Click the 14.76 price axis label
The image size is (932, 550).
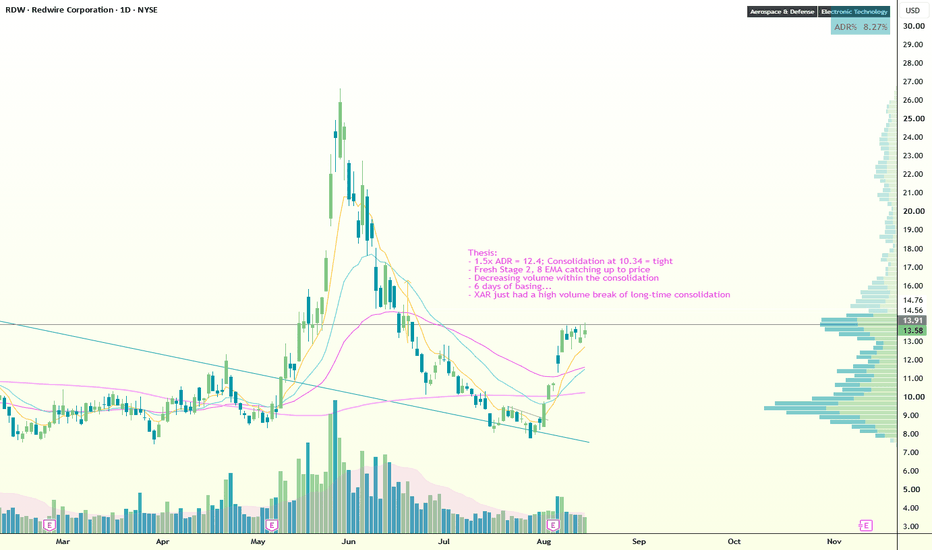912,300
